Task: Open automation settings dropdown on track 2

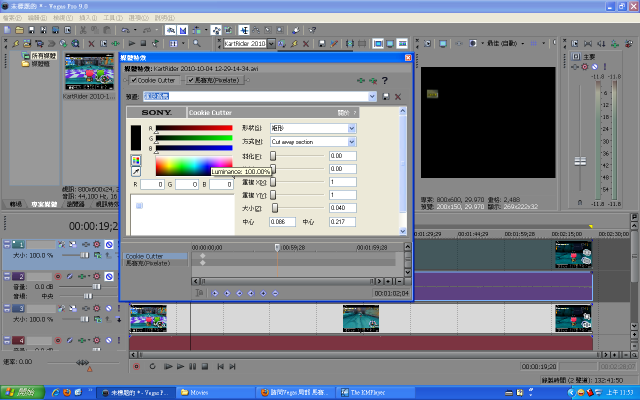Action: pos(97,277)
